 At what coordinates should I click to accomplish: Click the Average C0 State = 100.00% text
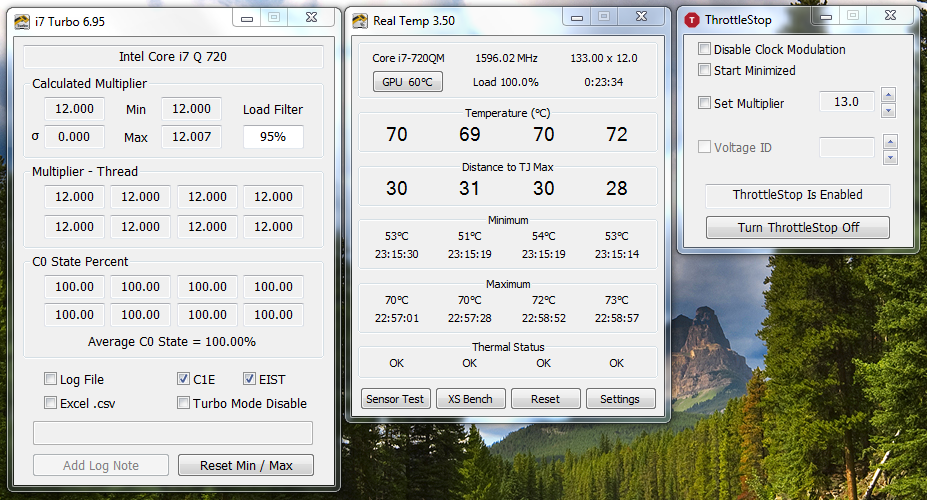click(x=172, y=342)
